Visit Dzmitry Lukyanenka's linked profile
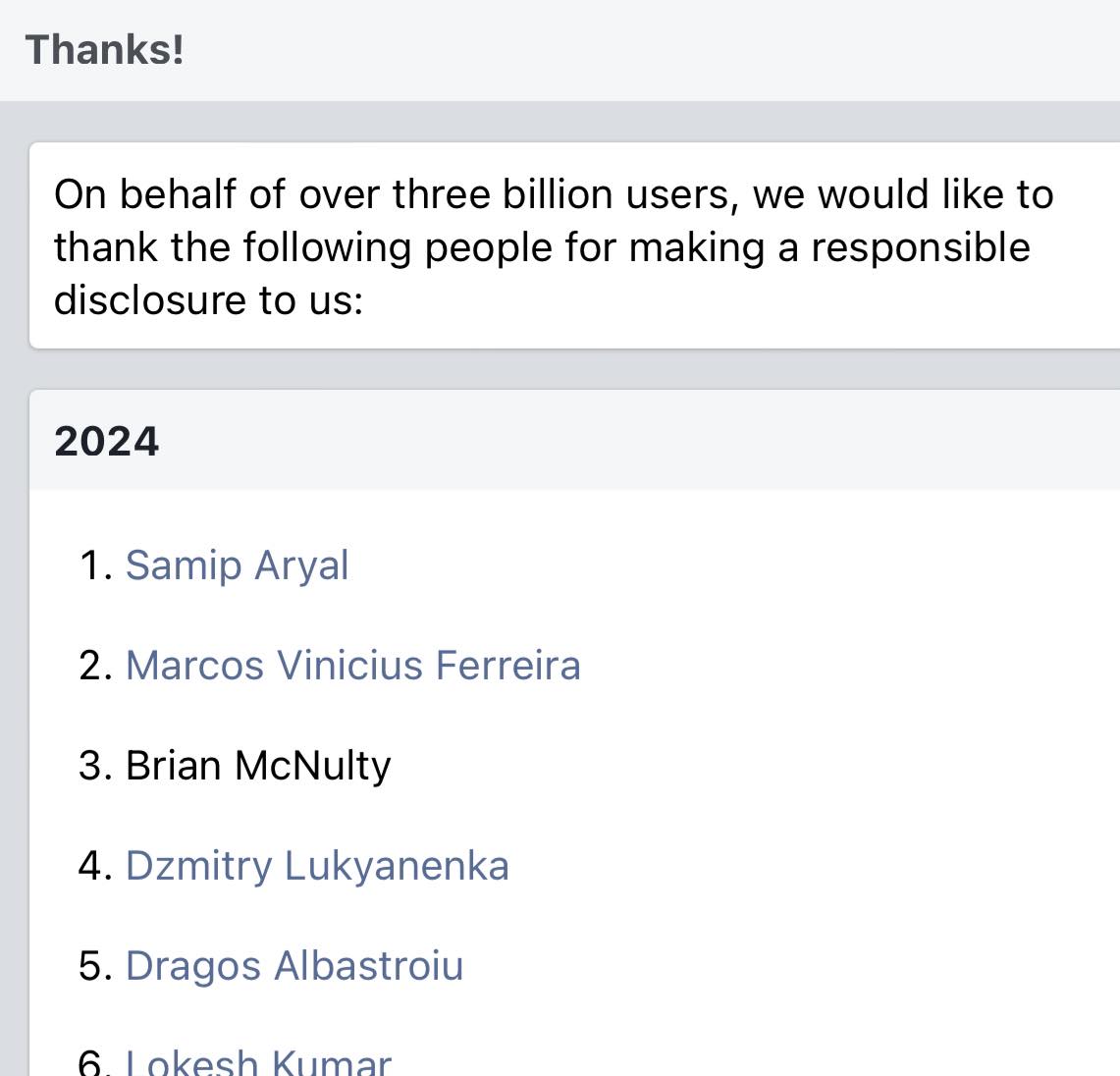 [x=317, y=866]
